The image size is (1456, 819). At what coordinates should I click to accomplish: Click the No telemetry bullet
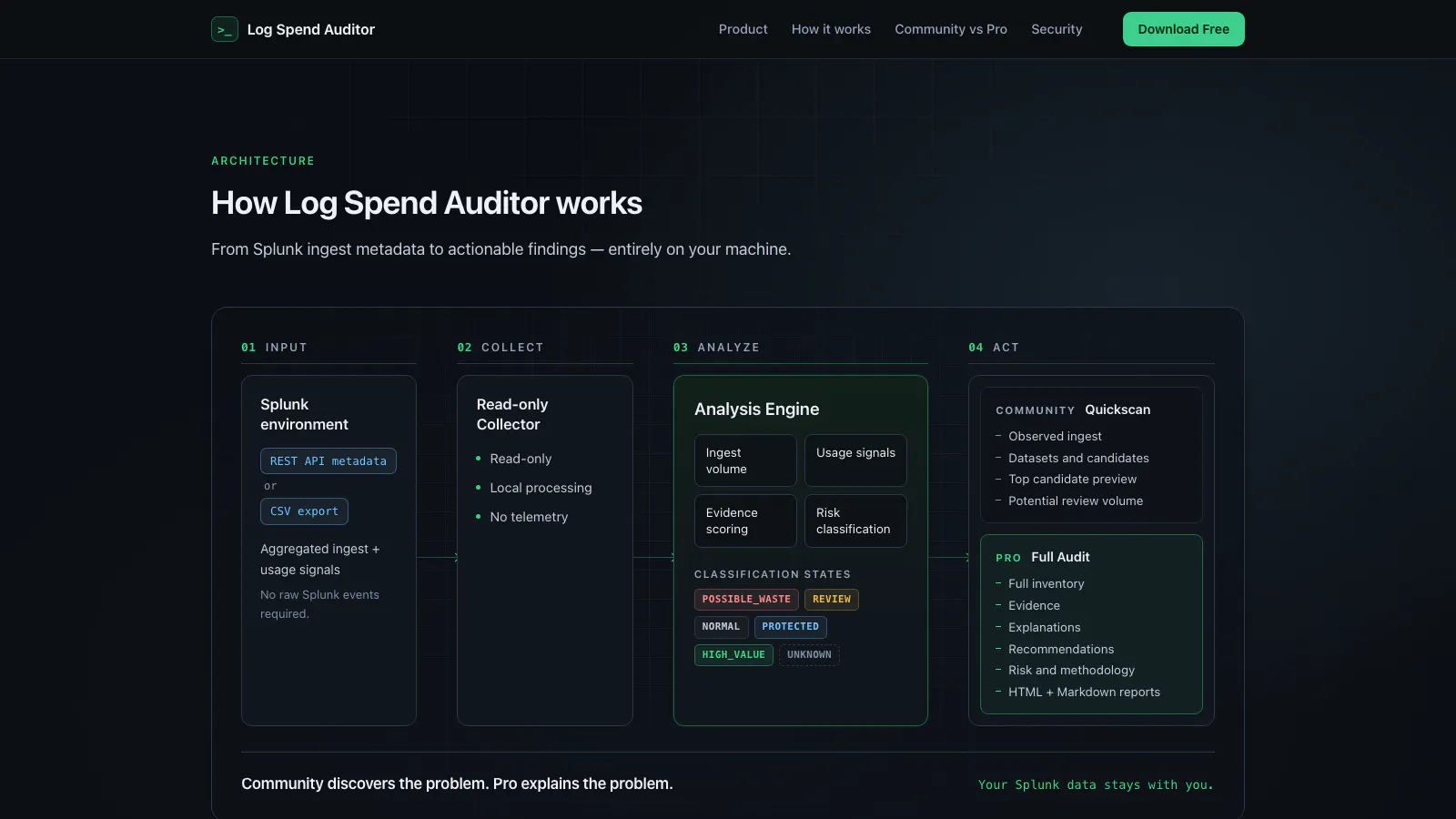pos(529,517)
